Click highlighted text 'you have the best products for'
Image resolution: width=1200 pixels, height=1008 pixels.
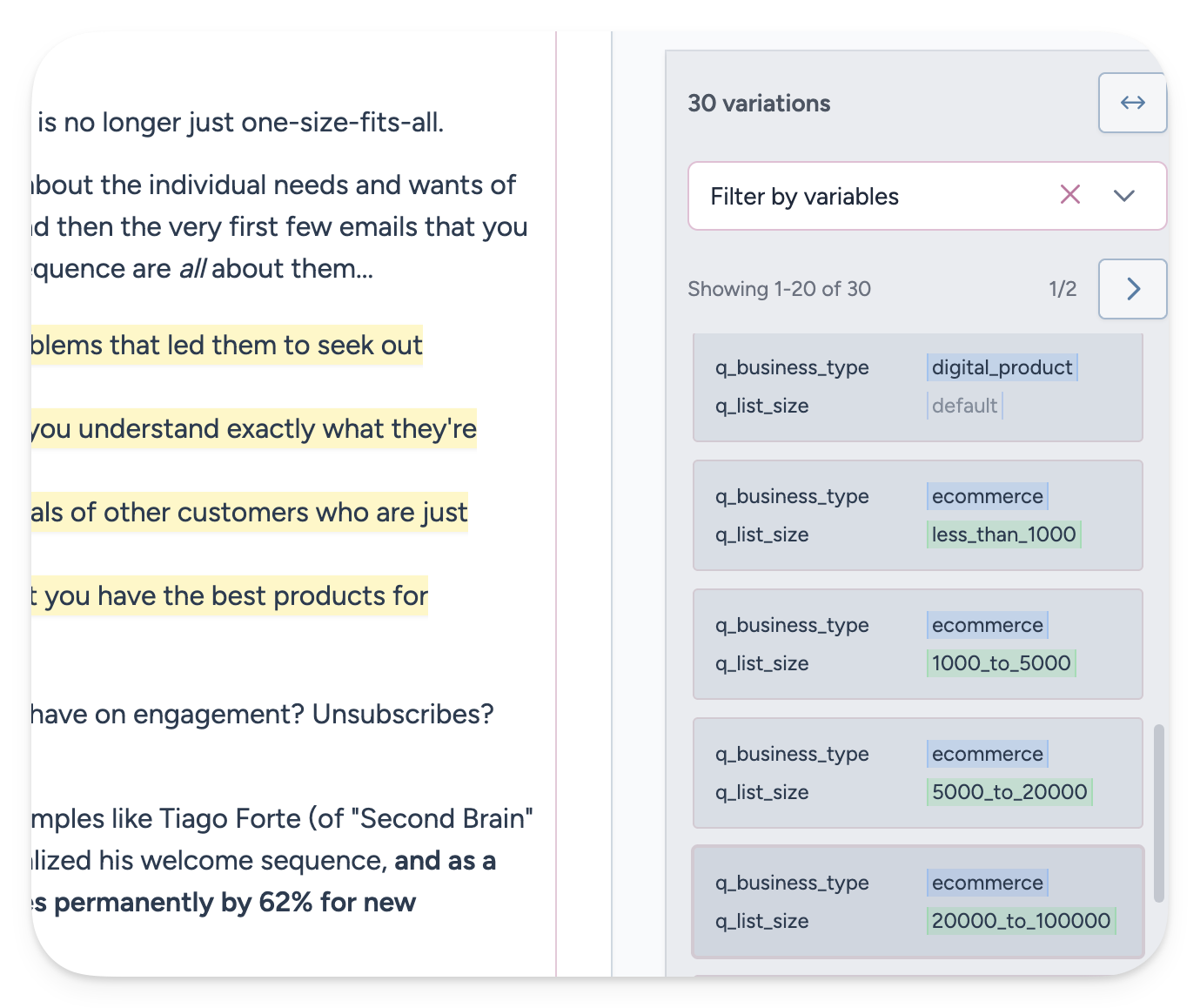pos(236,596)
